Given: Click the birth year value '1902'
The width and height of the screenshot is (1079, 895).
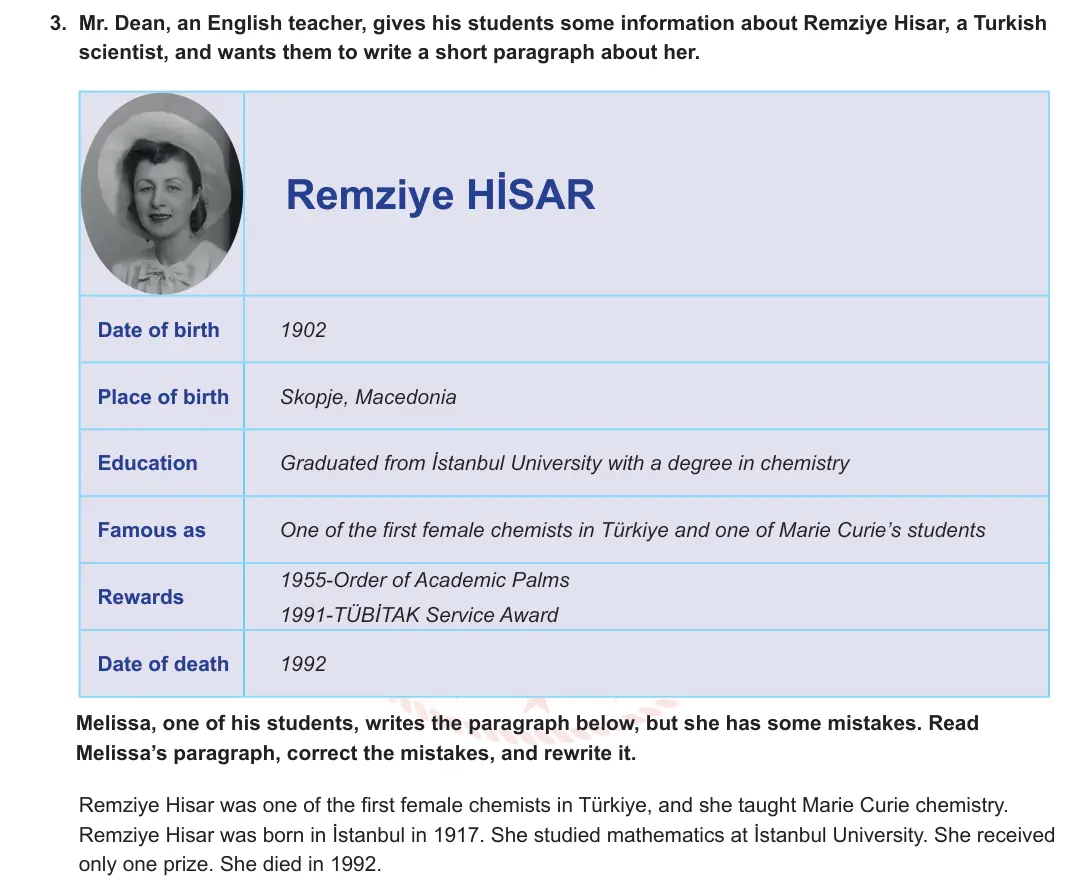Looking at the screenshot, I should tap(303, 330).
